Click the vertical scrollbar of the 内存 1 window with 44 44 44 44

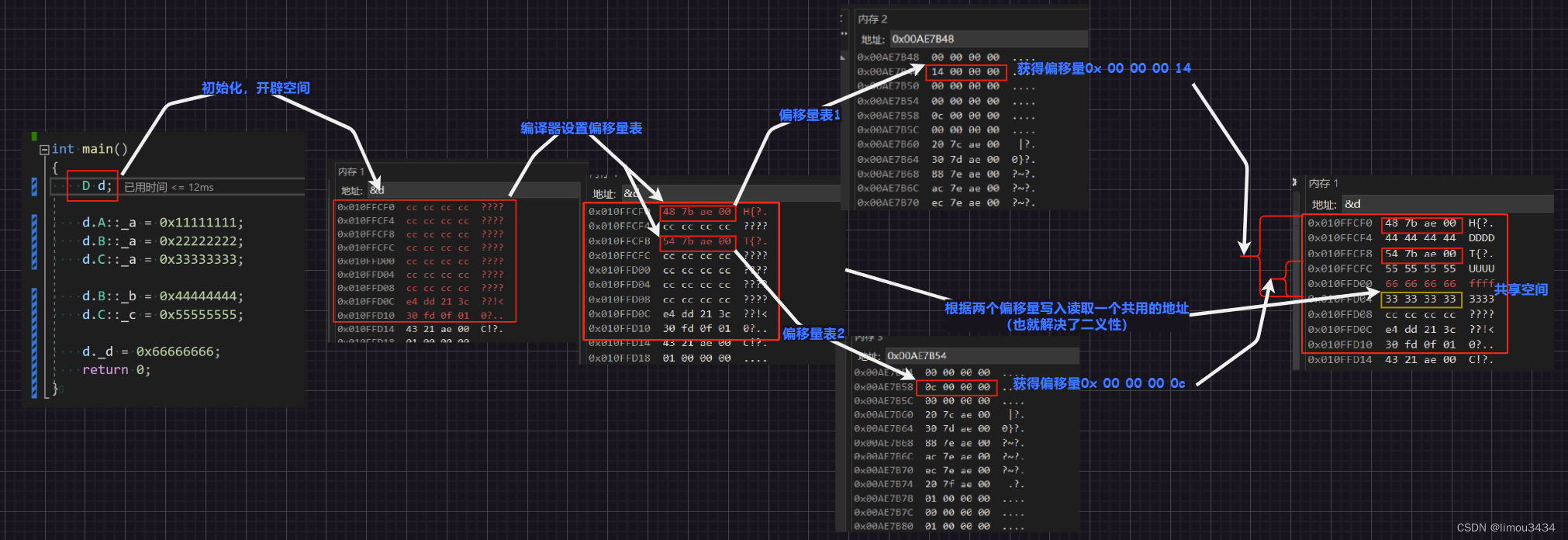pyautogui.click(x=1297, y=279)
